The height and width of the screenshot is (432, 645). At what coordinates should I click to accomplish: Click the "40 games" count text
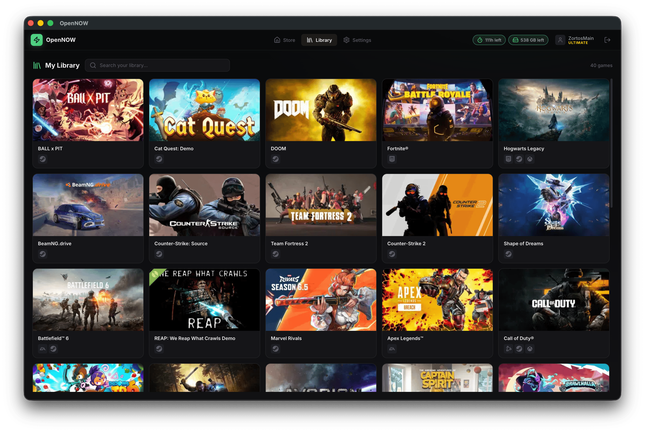point(601,65)
